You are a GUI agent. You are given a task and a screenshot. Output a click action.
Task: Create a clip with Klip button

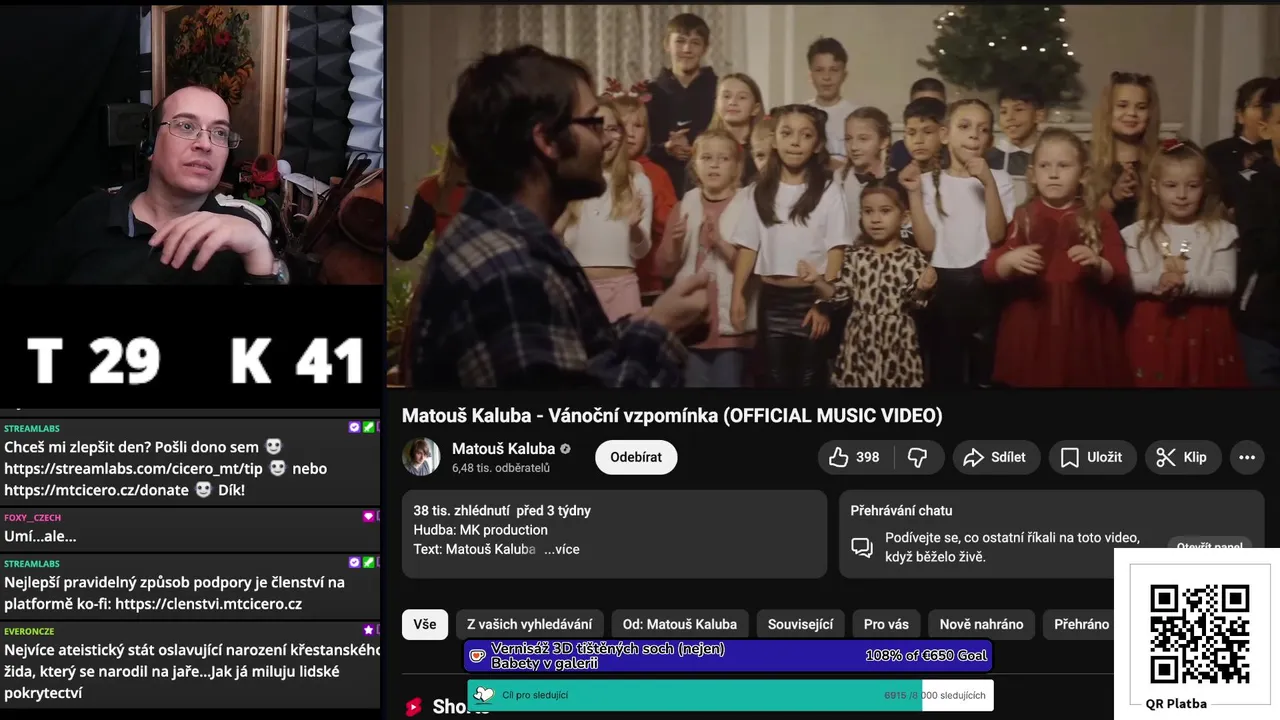point(1182,457)
